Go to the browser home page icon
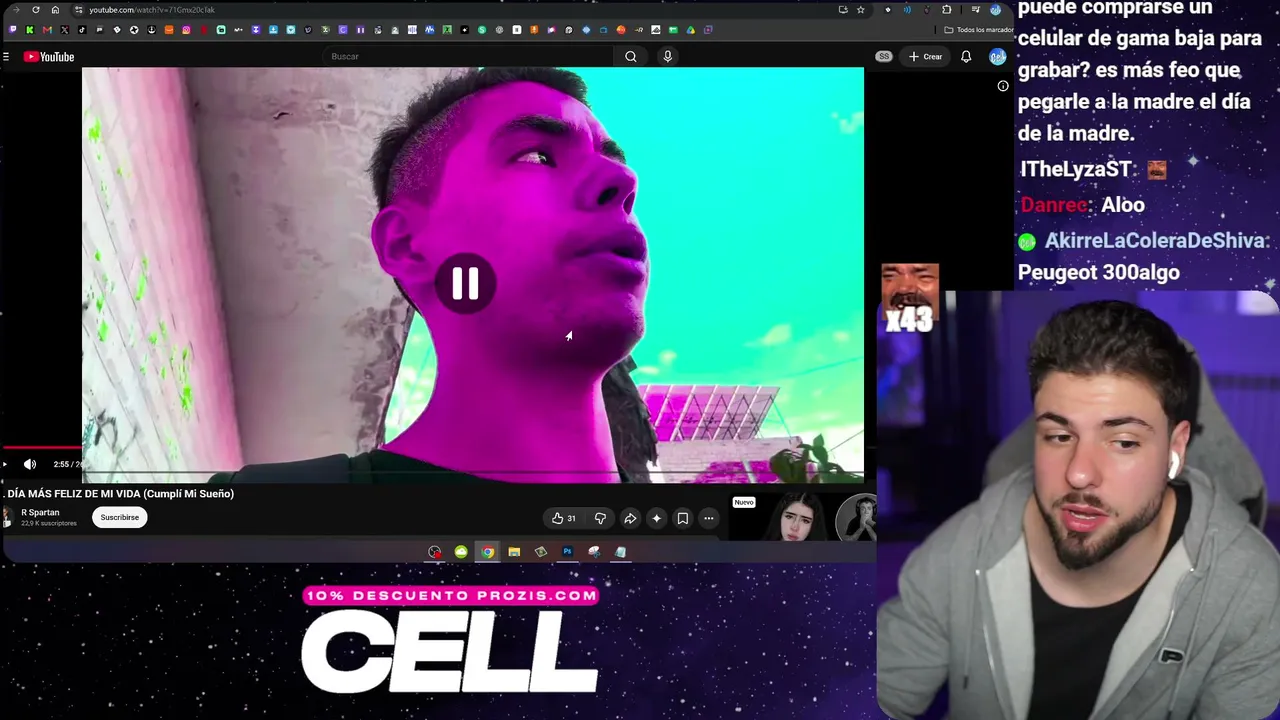The height and width of the screenshot is (720, 1280). (x=55, y=10)
